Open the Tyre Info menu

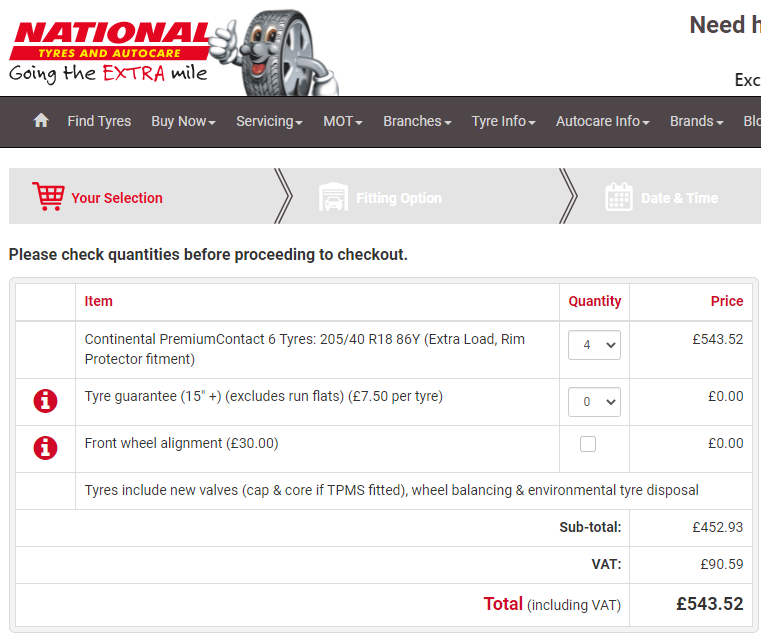click(x=503, y=121)
